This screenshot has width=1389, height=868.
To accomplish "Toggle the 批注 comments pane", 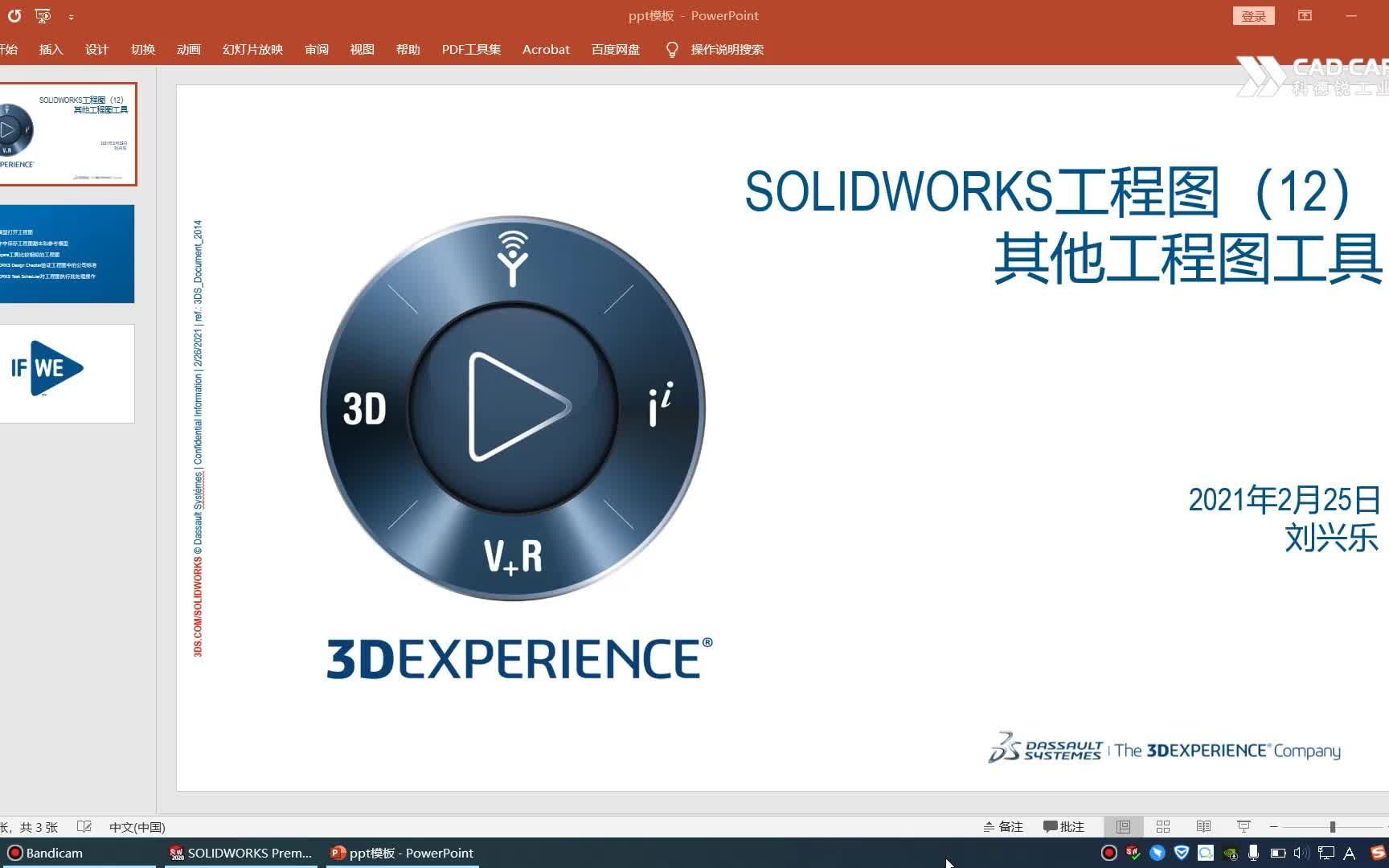I will click(1065, 826).
